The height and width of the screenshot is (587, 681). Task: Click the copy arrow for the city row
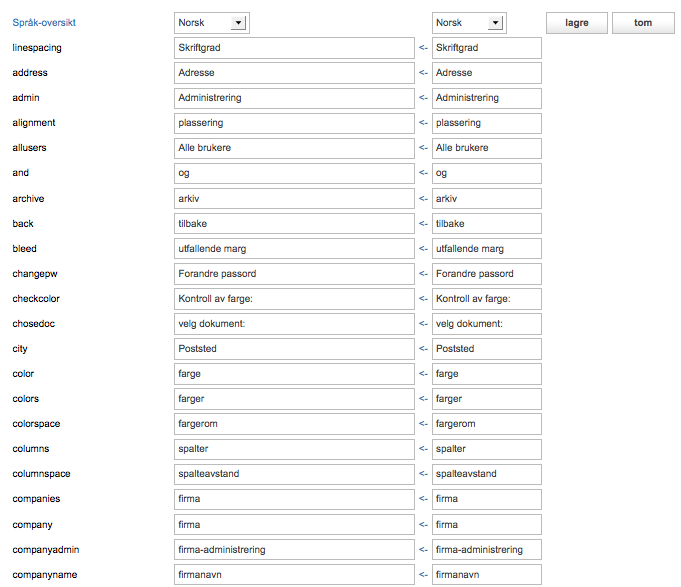tap(423, 349)
